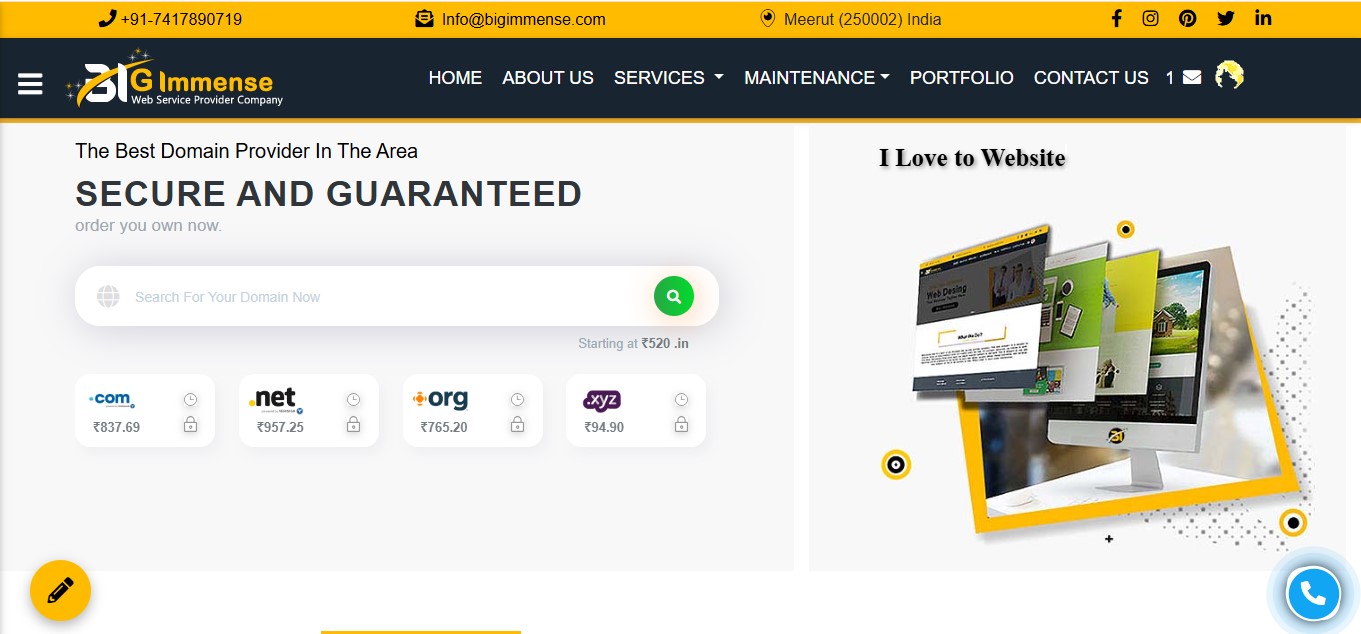This screenshot has height=634, width=1361.
Task: Visit the Pinterest icon link
Action: tap(1187, 18)
